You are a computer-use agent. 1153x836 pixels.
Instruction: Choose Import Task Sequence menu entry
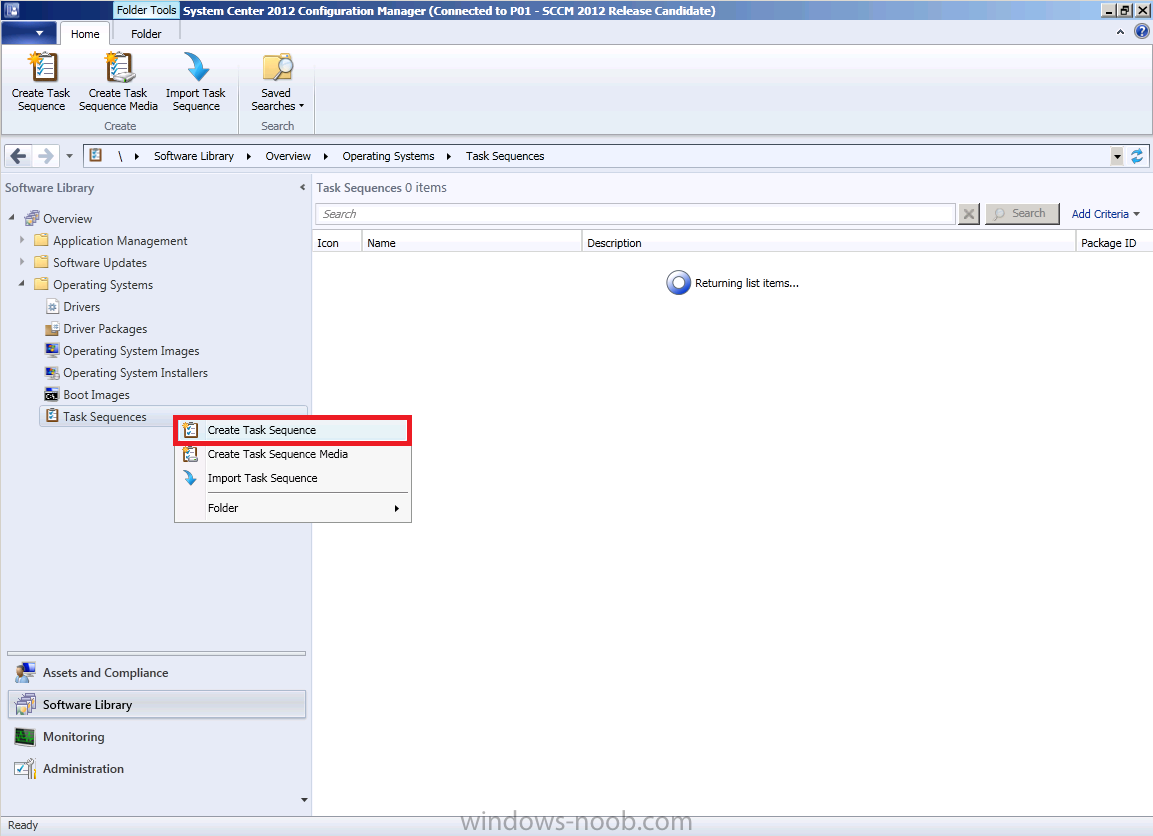click(293, 478)
